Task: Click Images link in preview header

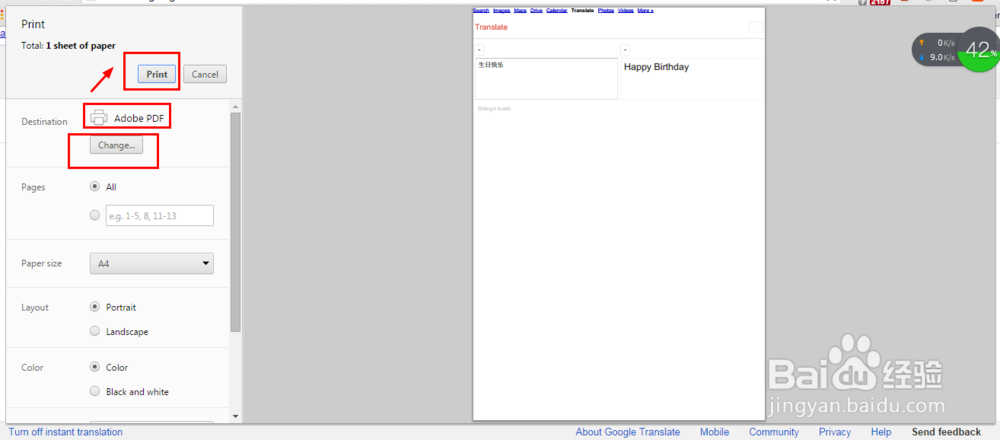Action: coord(501,11)
